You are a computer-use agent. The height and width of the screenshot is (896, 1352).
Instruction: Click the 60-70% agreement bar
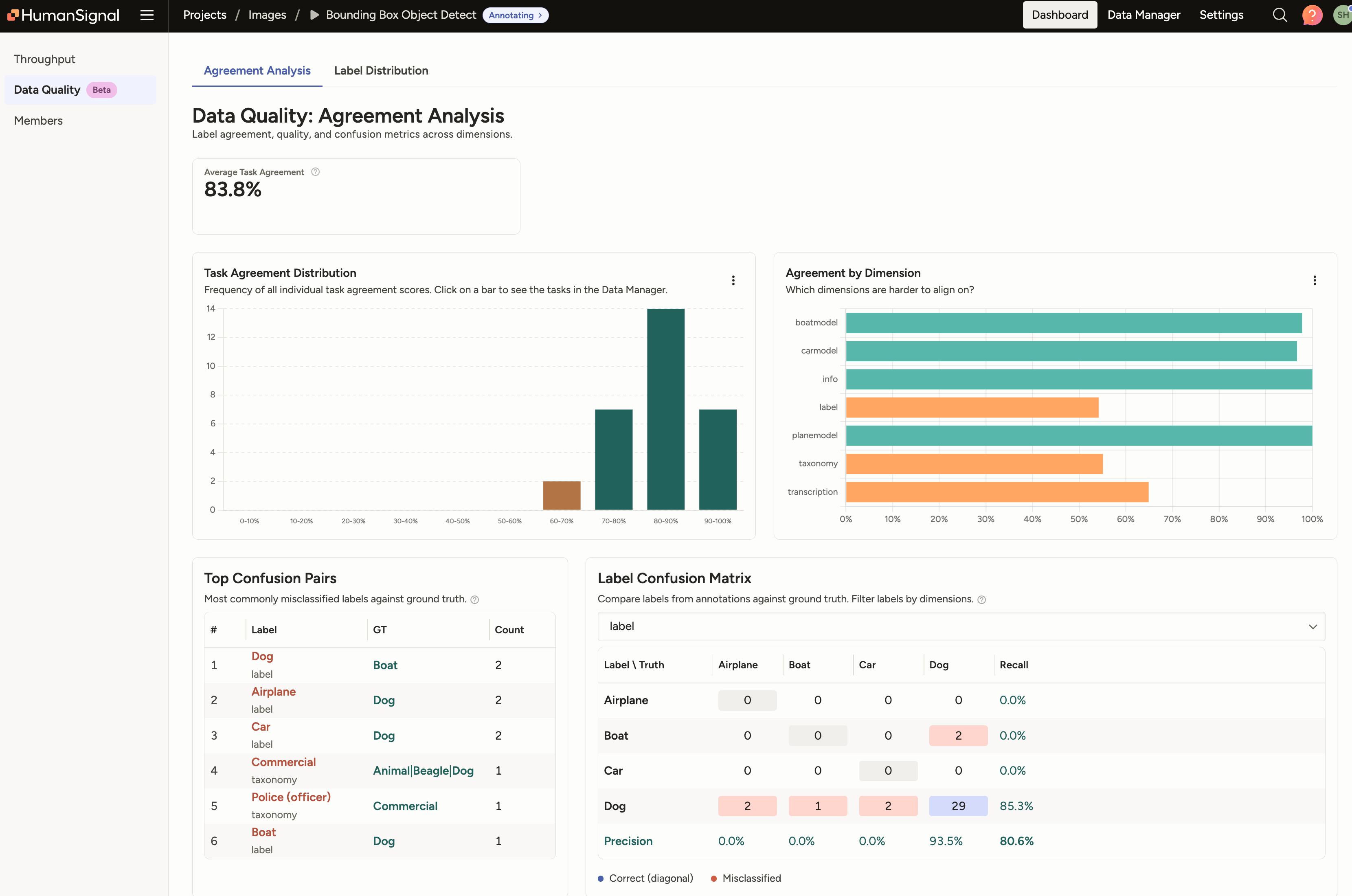pyautogui.click(x=562, y=495)
